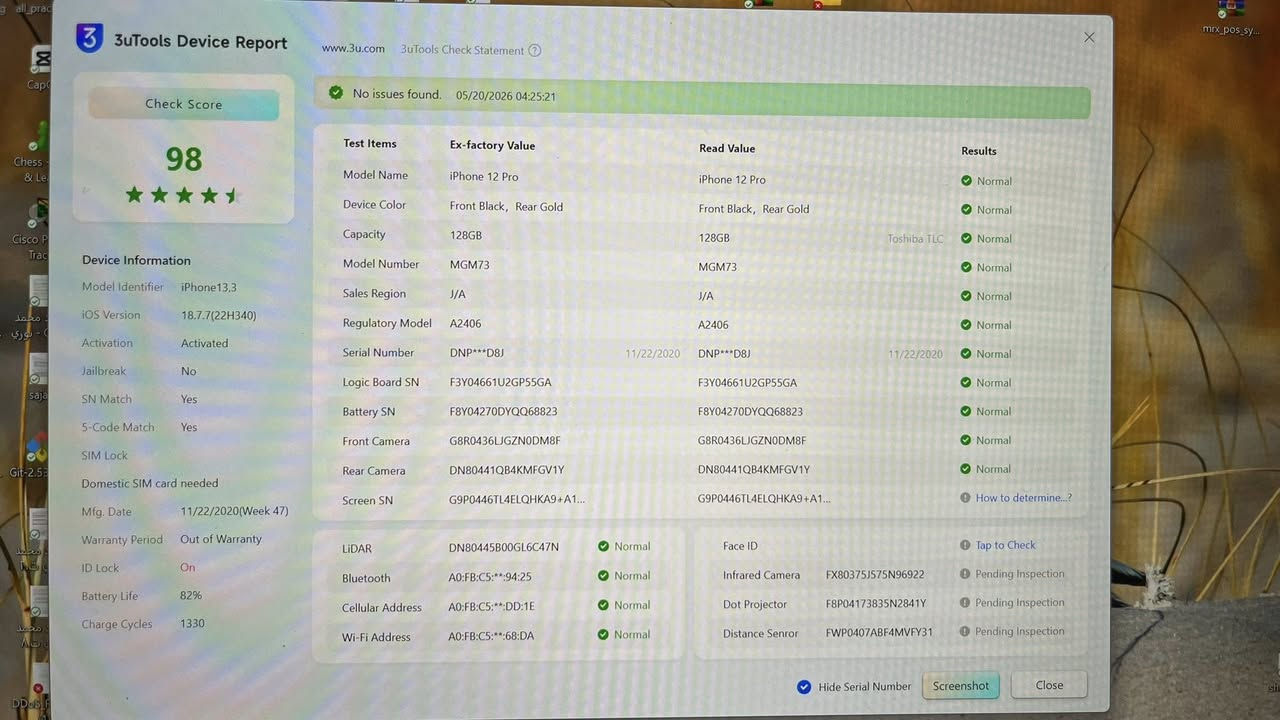Select the mrx_pos_sy desktop icon

1231,18
